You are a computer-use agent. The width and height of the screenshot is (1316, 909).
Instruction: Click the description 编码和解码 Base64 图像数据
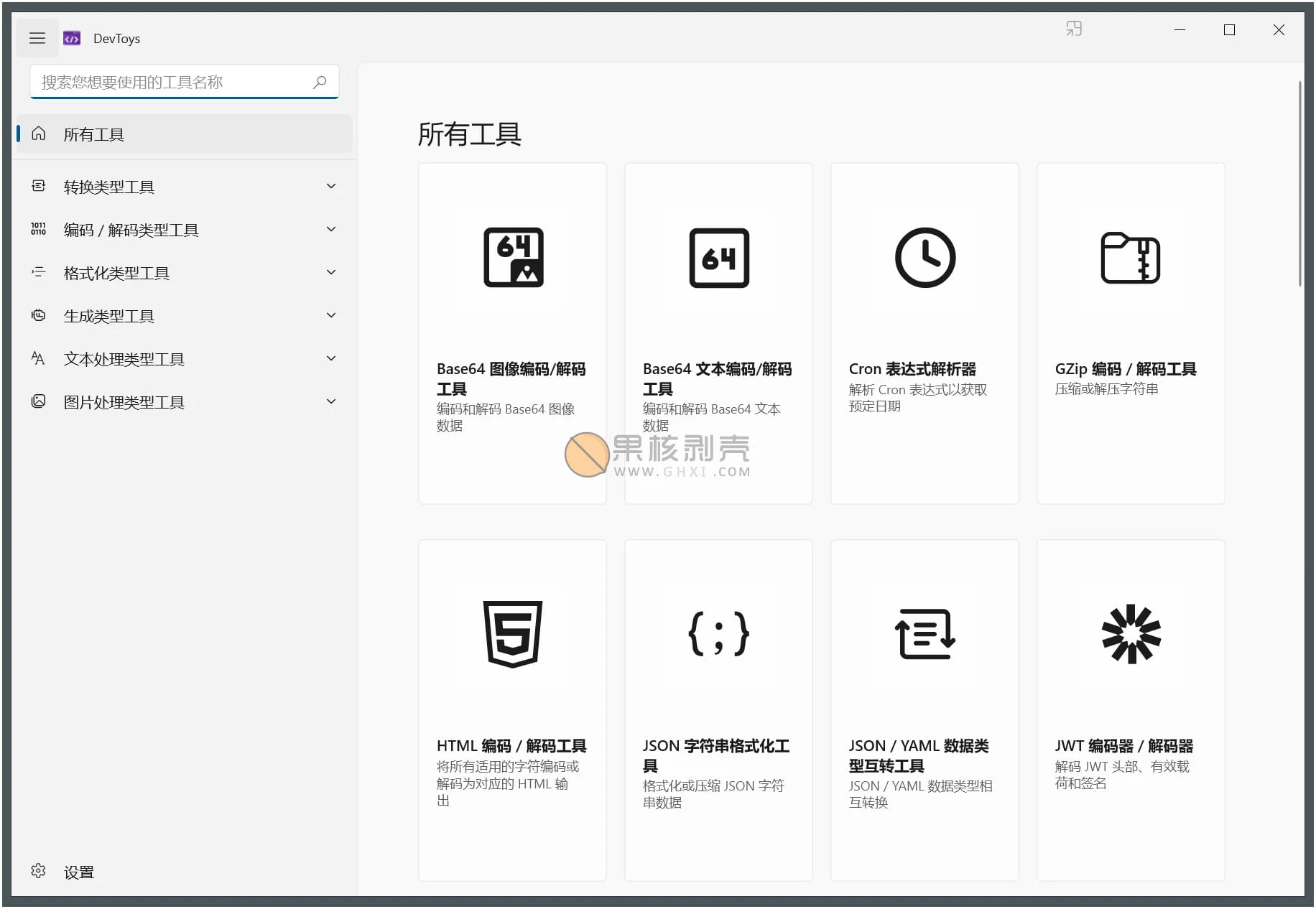coord(506,417)
